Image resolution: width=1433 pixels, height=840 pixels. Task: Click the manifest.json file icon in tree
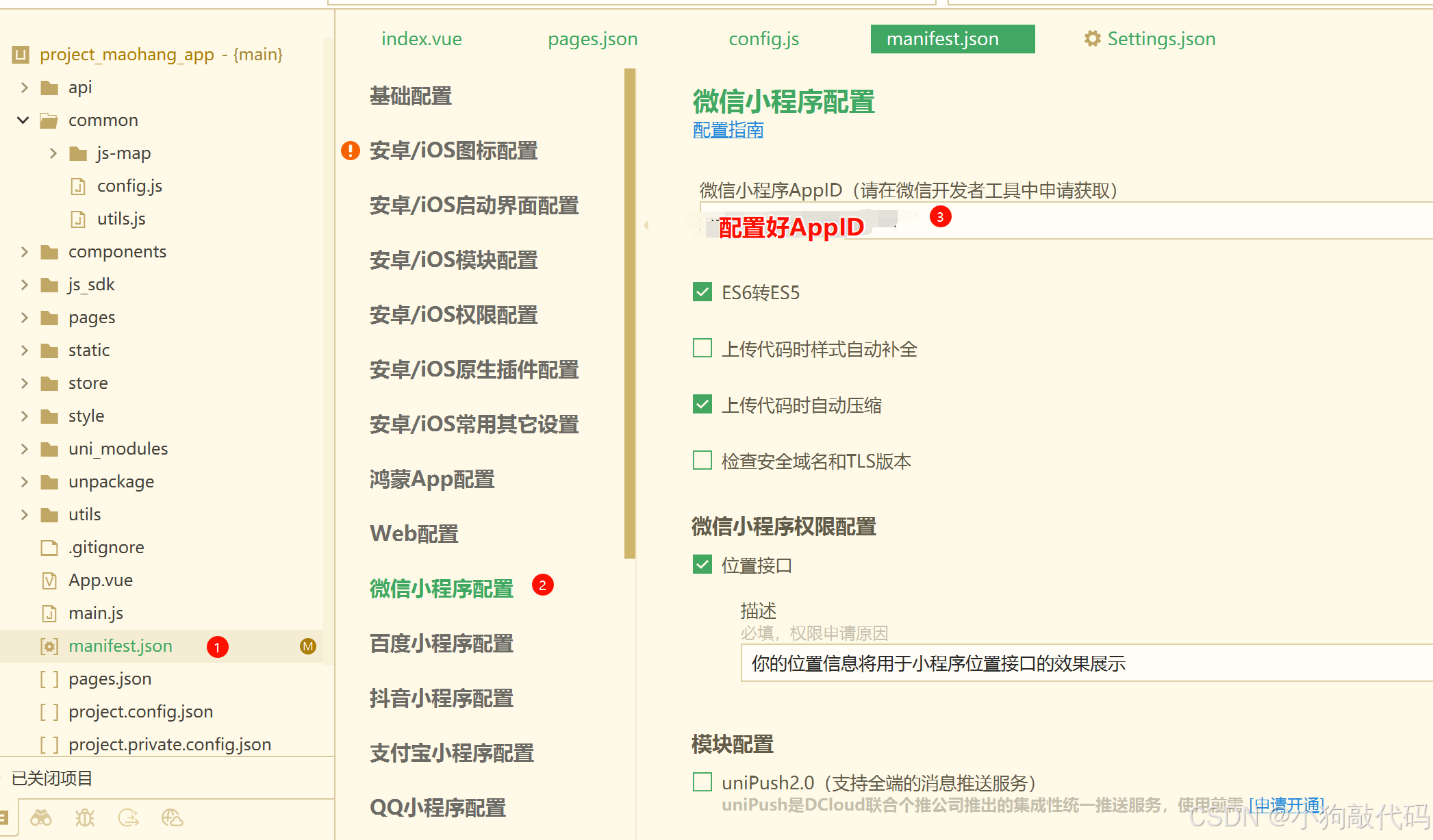coord(49,646)
